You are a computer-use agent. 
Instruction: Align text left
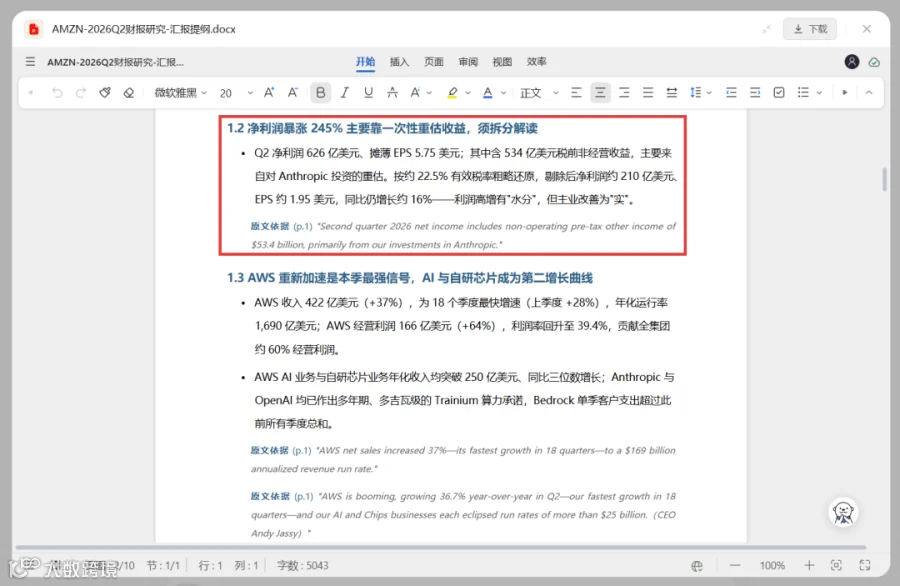(576, 92)
